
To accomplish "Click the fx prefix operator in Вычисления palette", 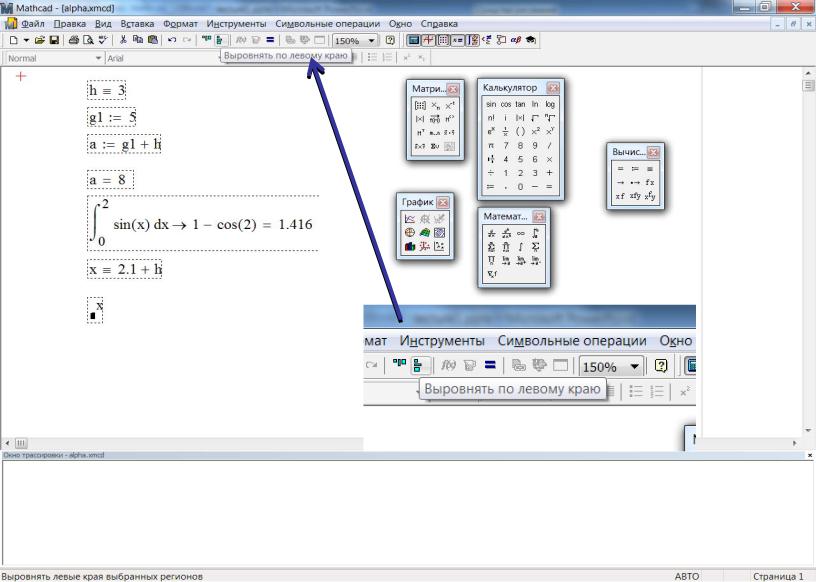I will tap(649, 182).
